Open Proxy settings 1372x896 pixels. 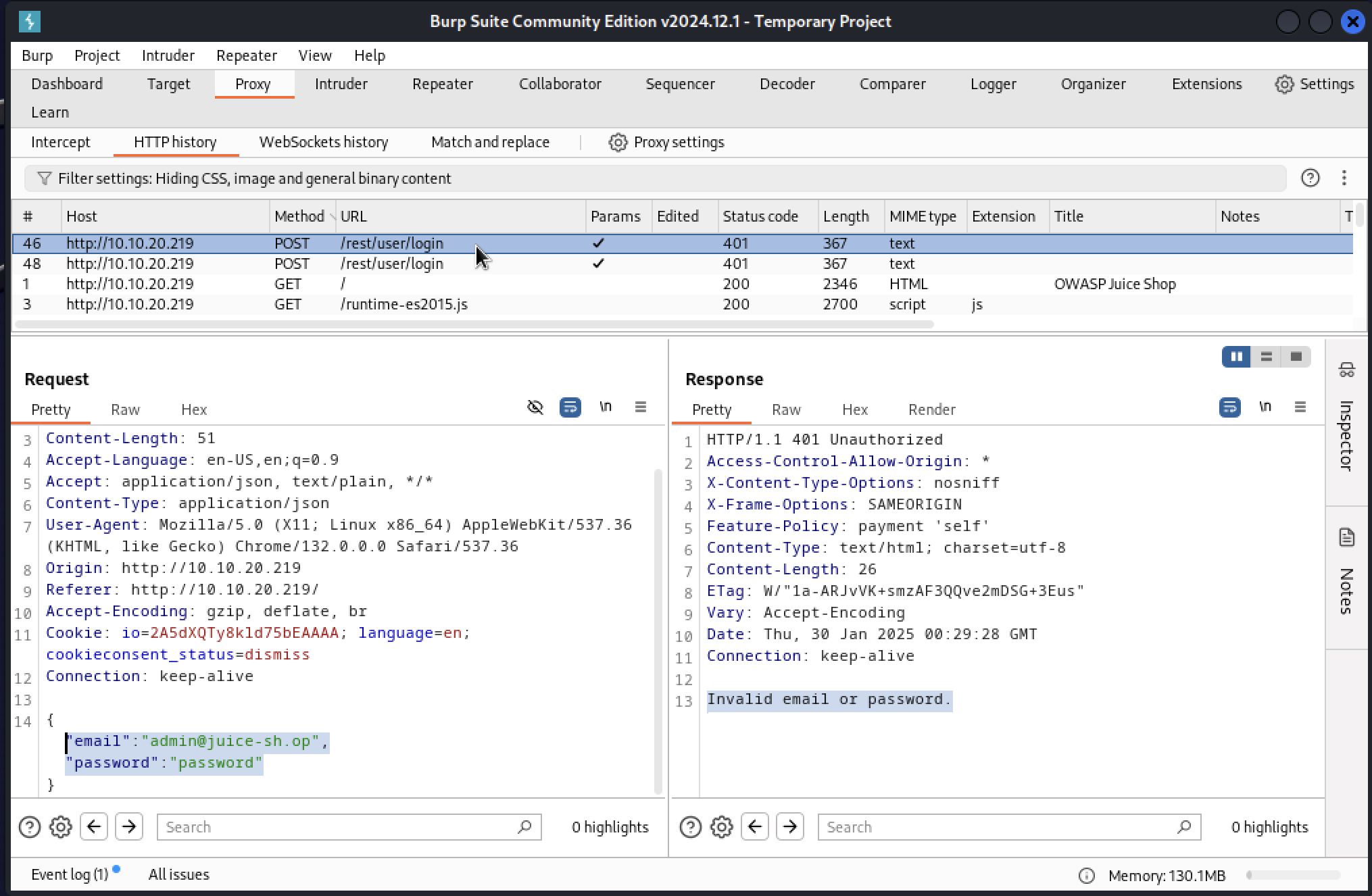pyautogui.click(x=666, y=142)
